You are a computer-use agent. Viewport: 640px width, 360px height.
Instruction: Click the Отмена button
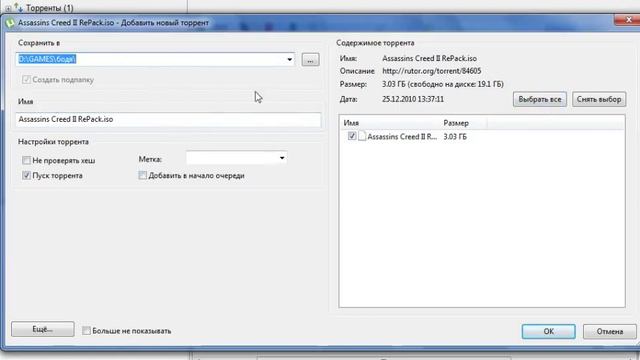pyautogui.click(x=610, y=331)
